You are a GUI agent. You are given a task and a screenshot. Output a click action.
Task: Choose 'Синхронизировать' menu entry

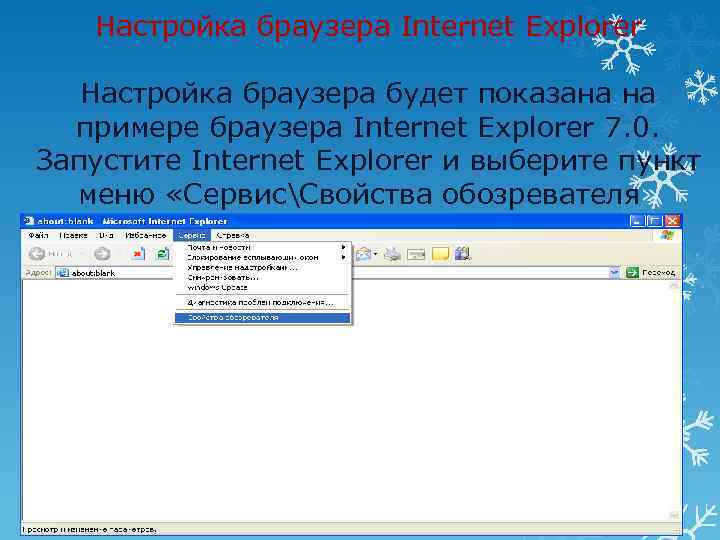262,277
